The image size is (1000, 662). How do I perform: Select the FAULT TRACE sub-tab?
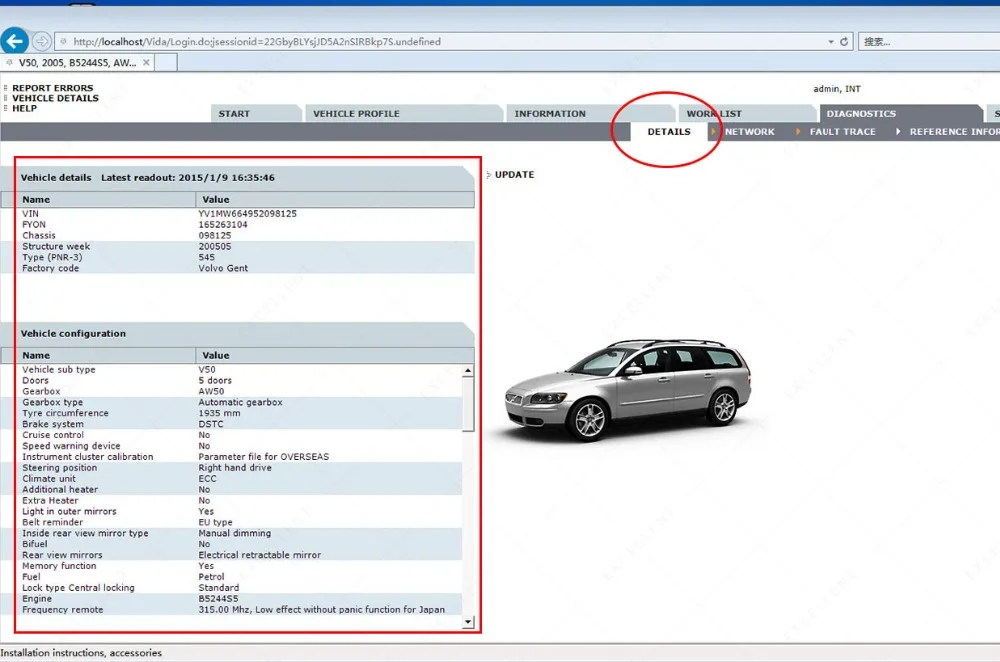pyautogui.click(x=842, y=132)
